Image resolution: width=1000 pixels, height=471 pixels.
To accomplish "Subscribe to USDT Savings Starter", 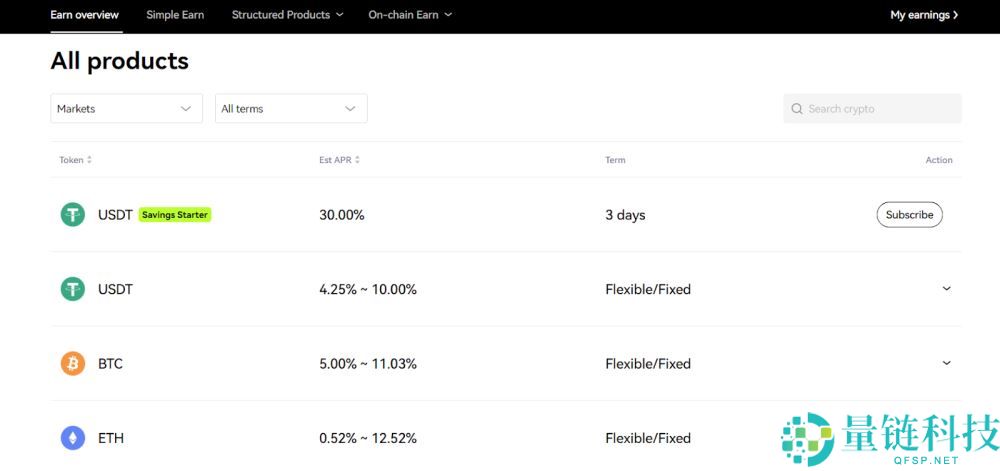I will click(x=909, y=215).
